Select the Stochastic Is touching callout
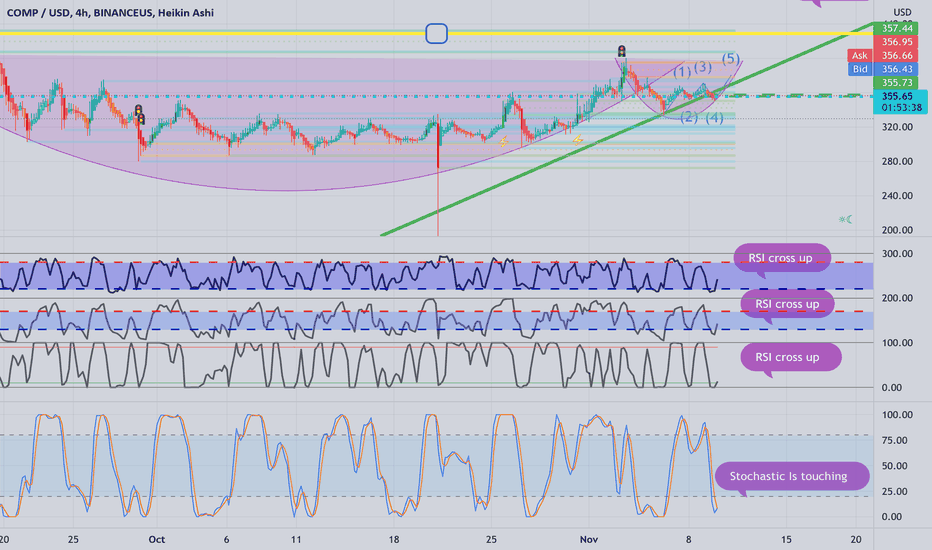 (x=791, y=476)
